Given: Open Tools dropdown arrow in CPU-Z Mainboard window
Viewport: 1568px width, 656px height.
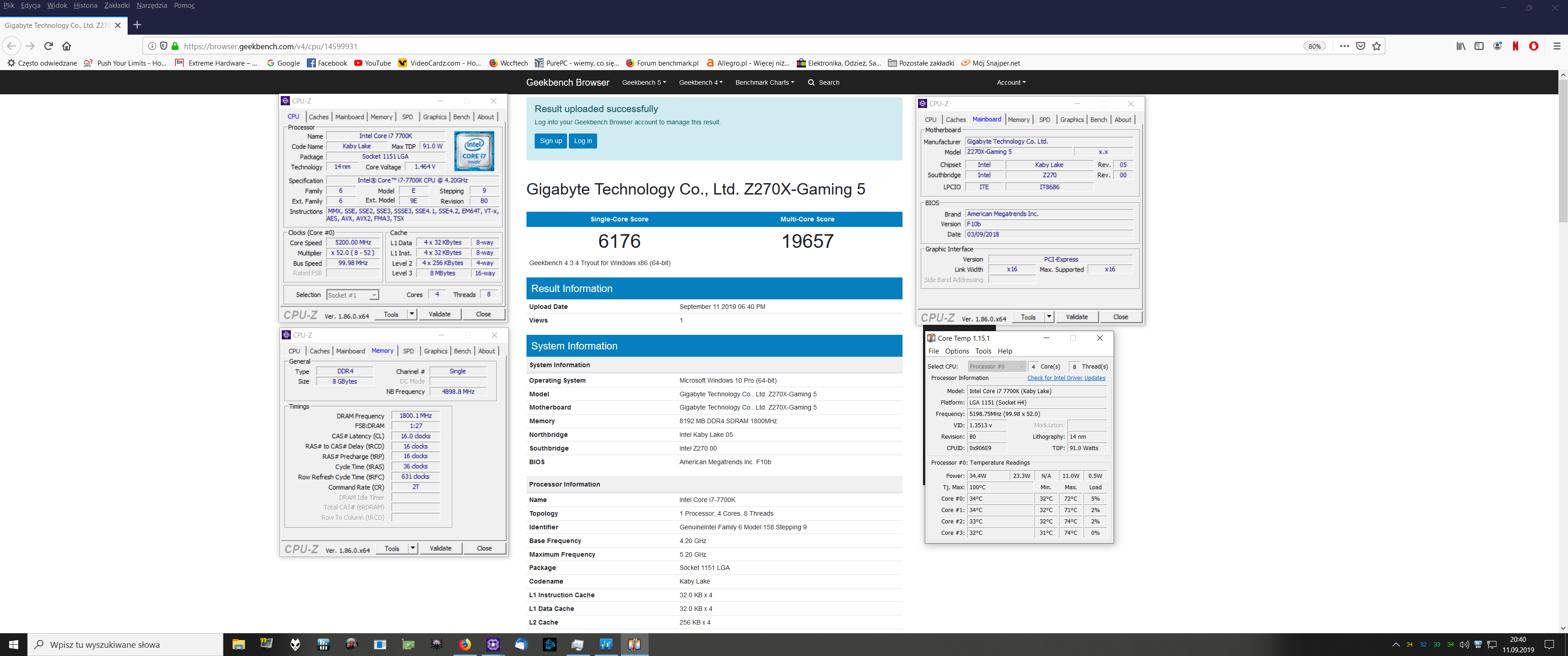Looking at the screenshot, I should point(1049,317).
